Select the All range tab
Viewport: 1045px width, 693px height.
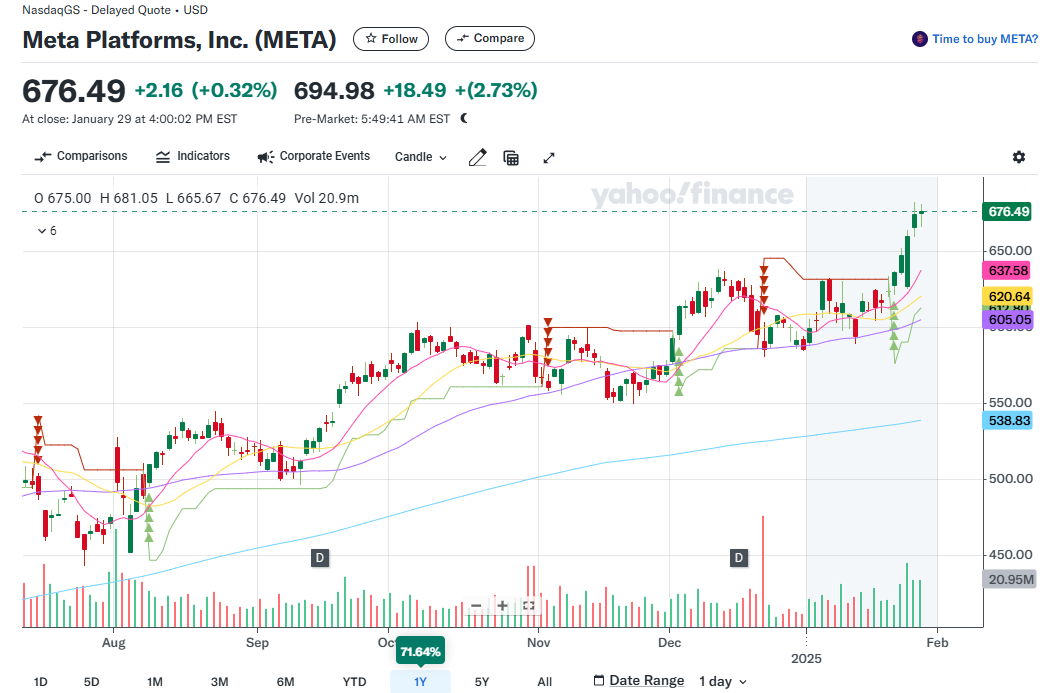pos(544,682)
